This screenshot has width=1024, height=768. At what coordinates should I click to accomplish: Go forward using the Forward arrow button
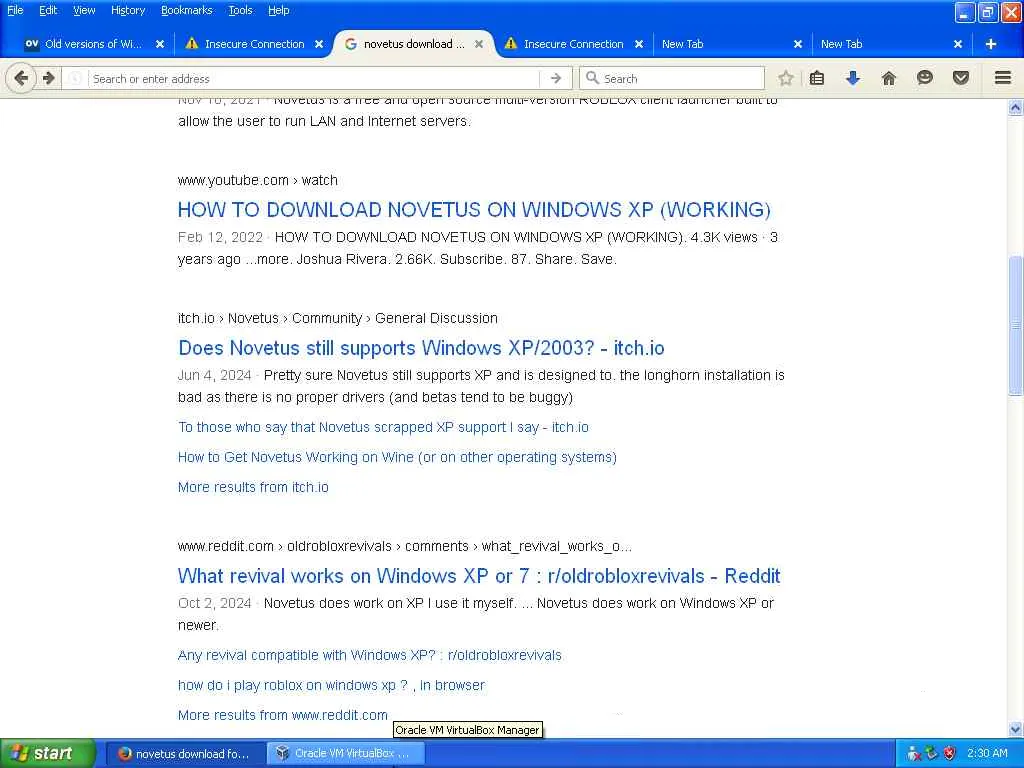coord(49,78)
